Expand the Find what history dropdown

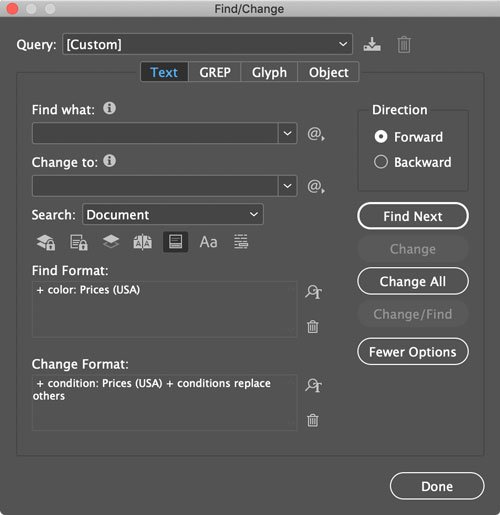point(287,133)
